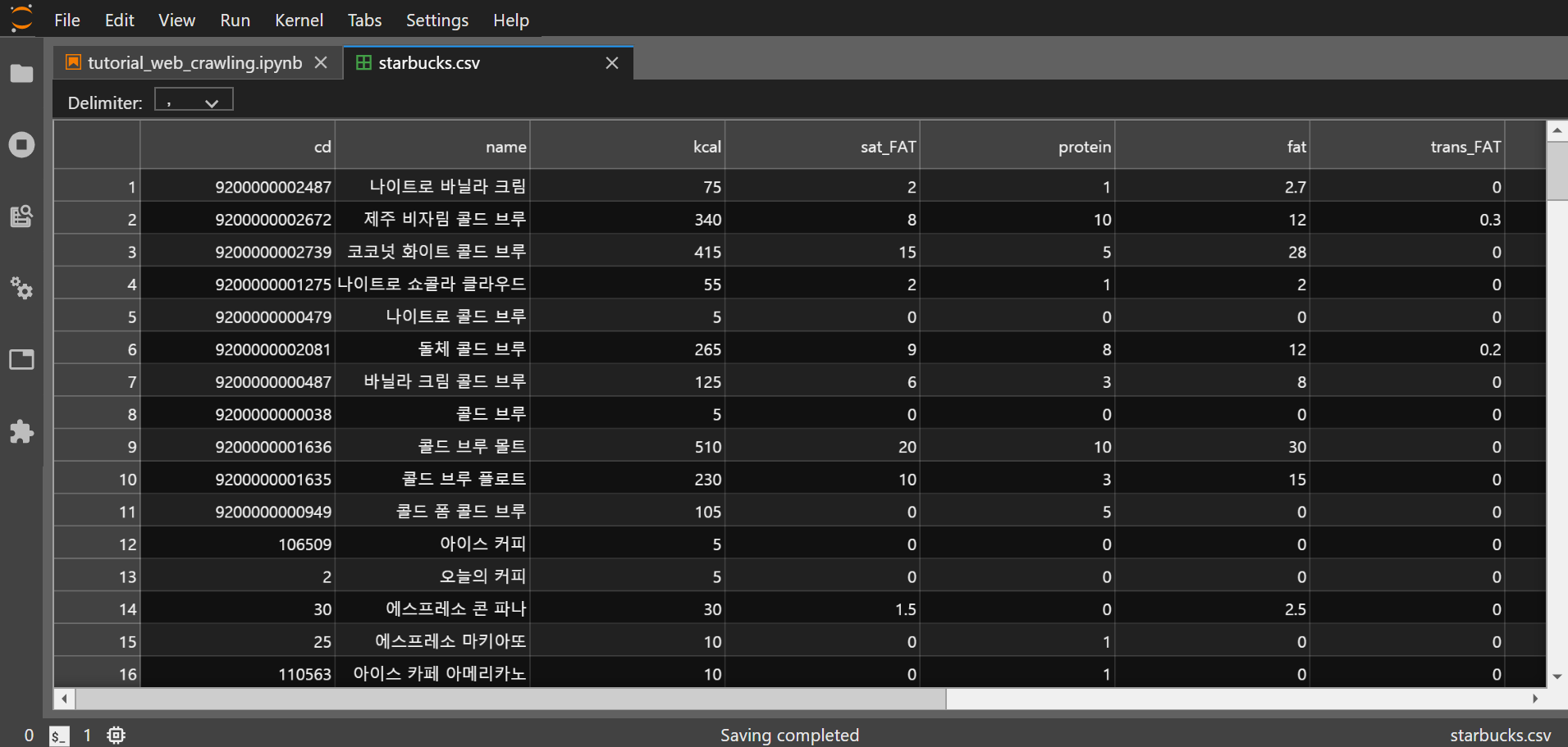
Task: Select row header number 9
Action: (97, 447)
